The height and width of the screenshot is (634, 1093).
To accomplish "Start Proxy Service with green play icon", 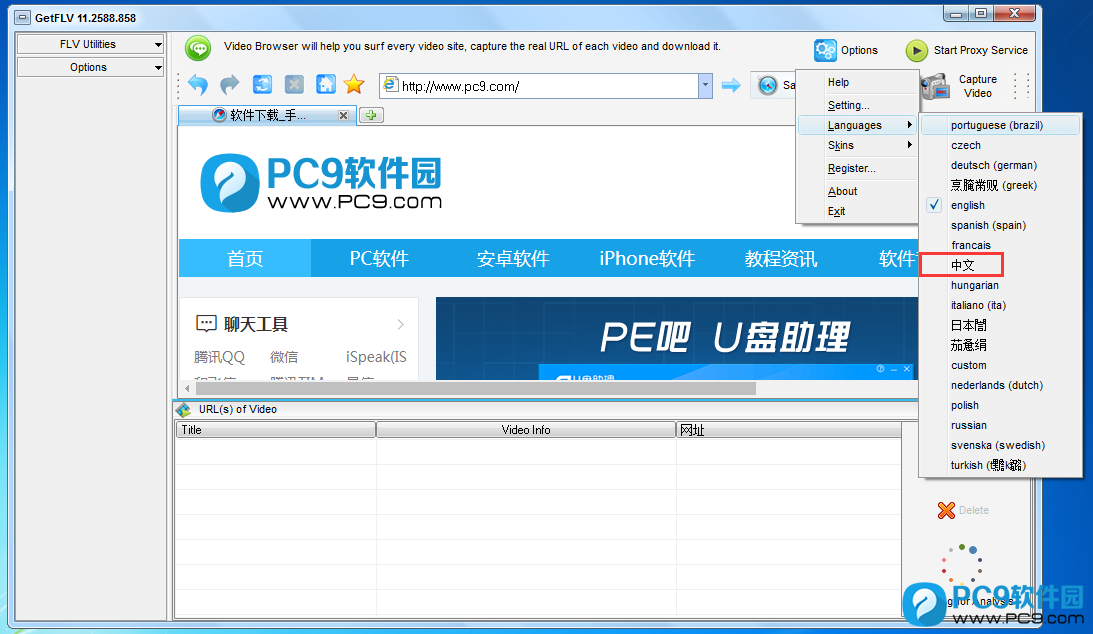I will 916,50.
